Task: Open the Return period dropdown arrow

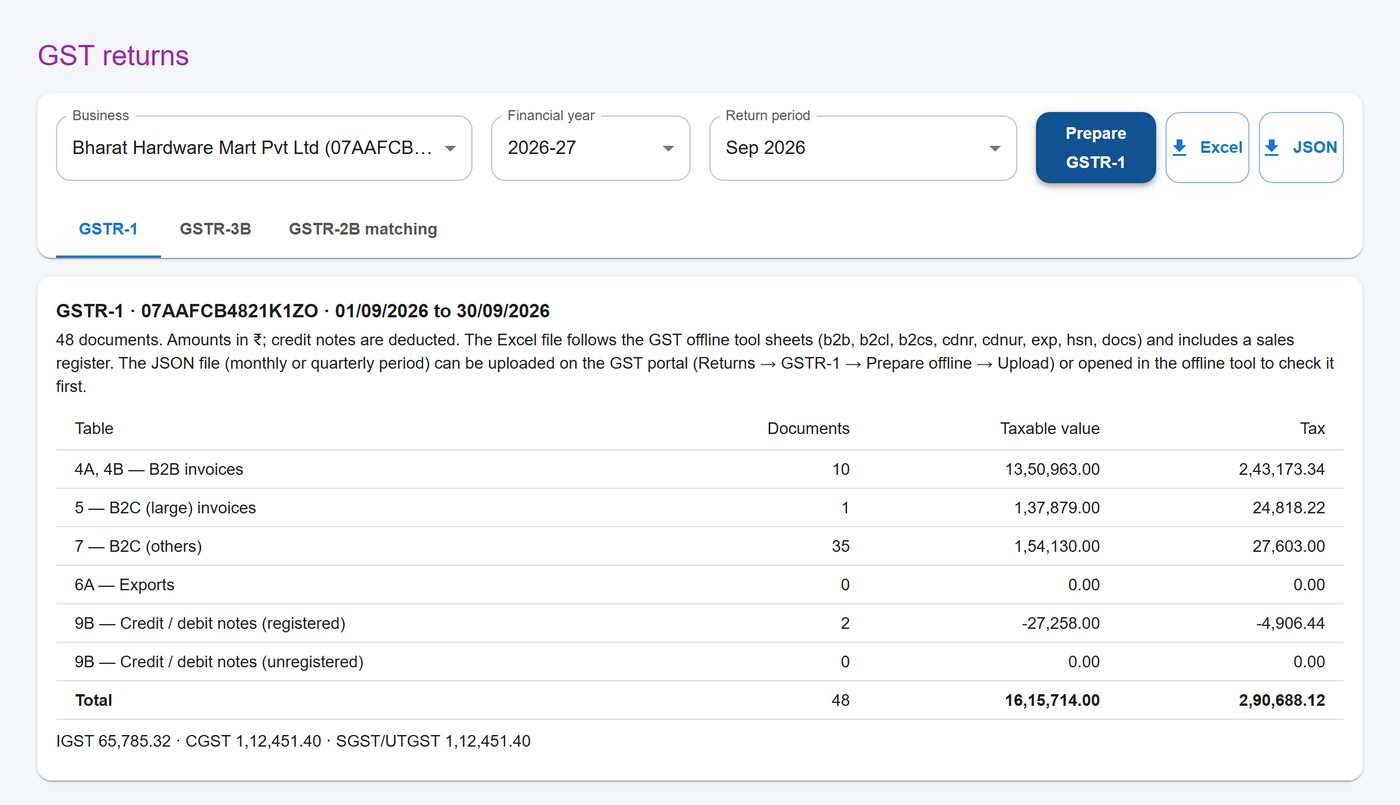Action: (995, 148)
